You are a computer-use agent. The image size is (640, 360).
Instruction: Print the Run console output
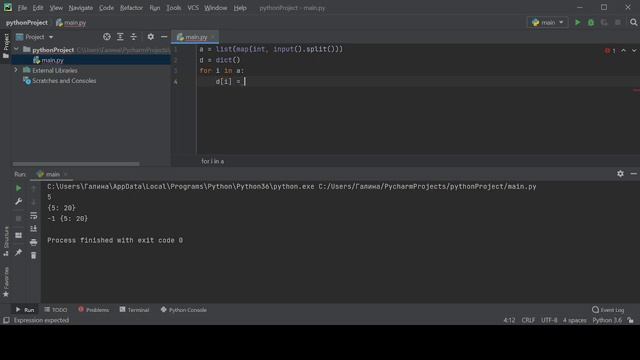33,242
